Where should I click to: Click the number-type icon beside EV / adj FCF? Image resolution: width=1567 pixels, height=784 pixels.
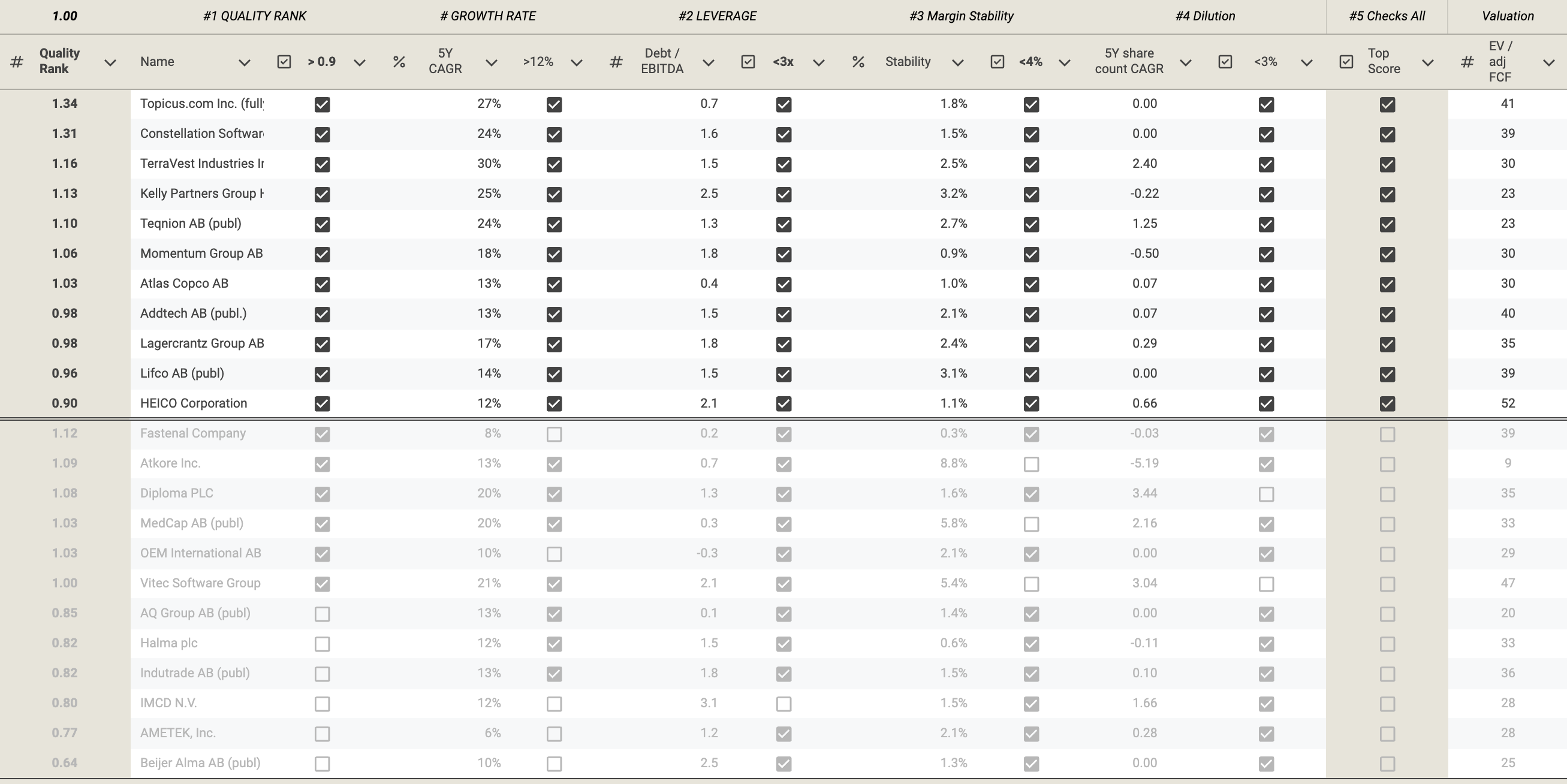point(1467,62)
